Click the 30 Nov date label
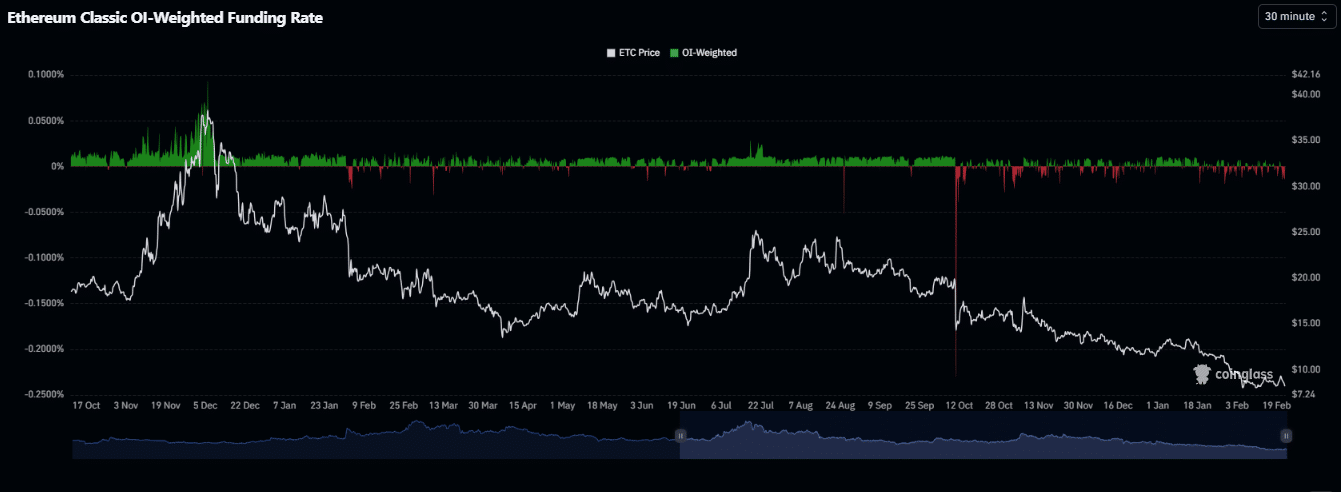The height and width of the screenshot is (492, 1341). point(1078,406)
